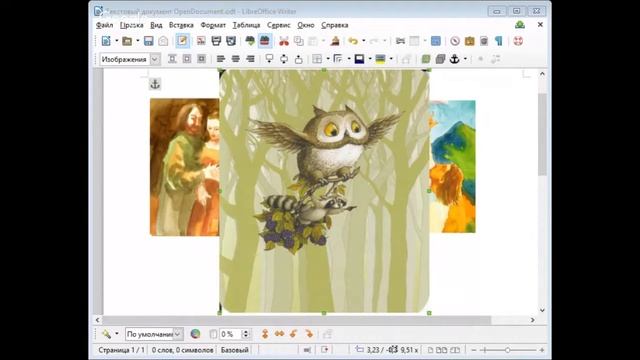Open the image color settings icon
The height and width of the screenshot is (360, 640).
pos(196,334)
